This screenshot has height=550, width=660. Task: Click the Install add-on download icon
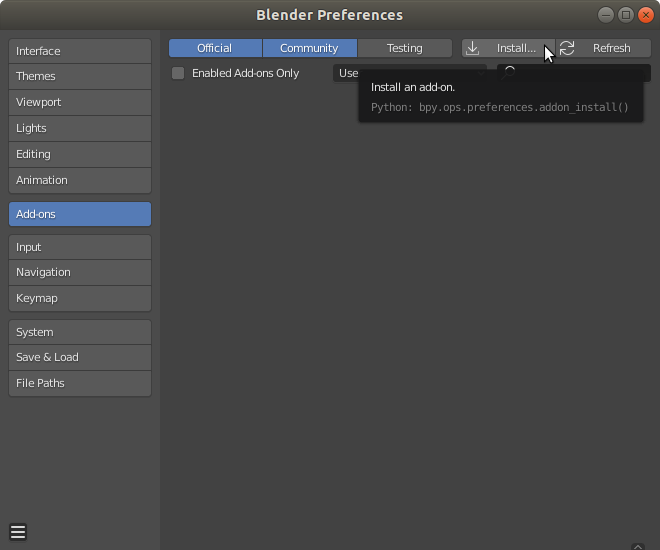[472, 48]
